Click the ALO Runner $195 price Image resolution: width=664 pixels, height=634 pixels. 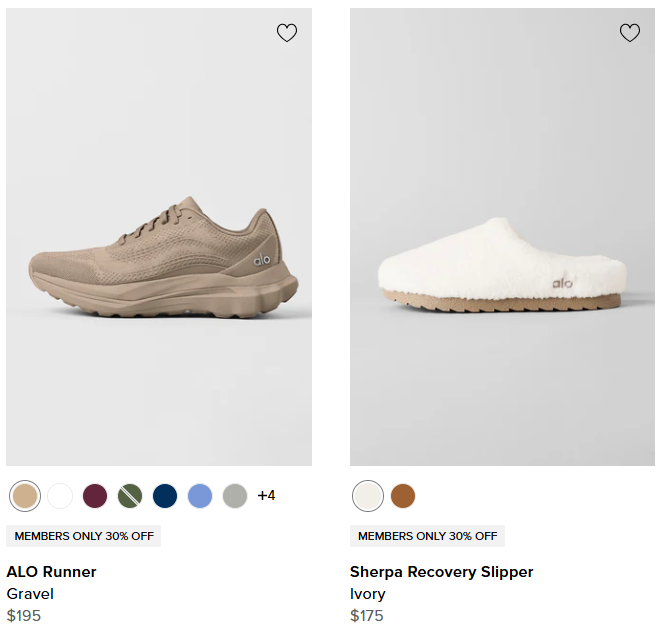[x=24, y=615]
